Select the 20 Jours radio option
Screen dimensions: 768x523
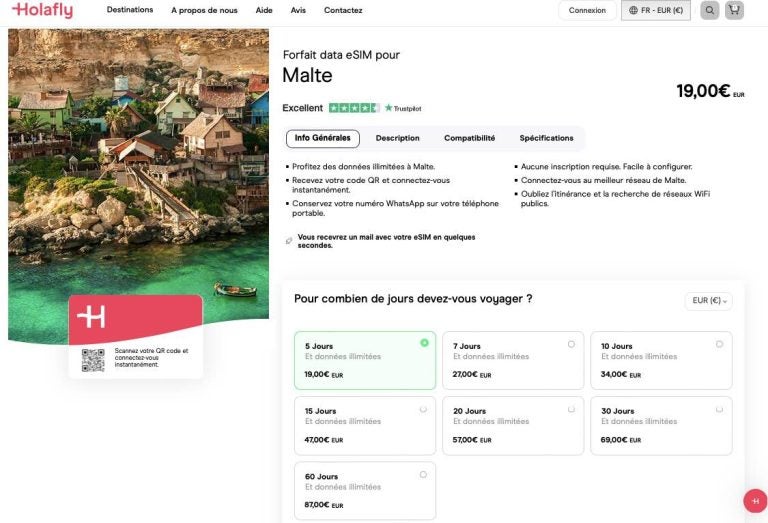[x=571, y=409]
